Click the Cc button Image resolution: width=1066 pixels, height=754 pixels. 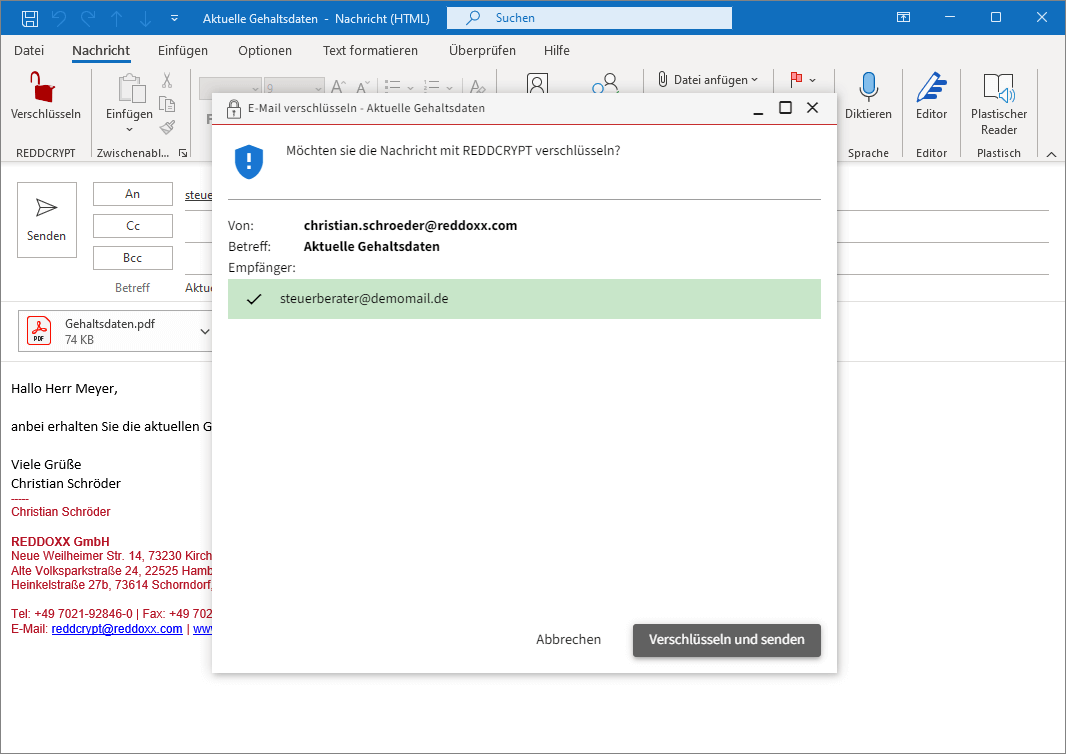(x=133, y=226)
